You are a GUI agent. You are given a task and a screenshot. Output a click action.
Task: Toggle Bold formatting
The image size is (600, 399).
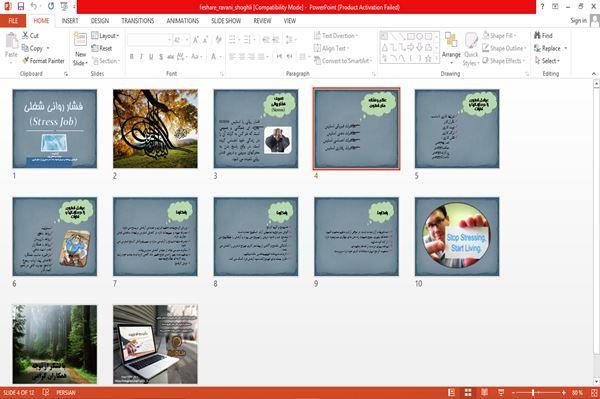pos(131,57)
